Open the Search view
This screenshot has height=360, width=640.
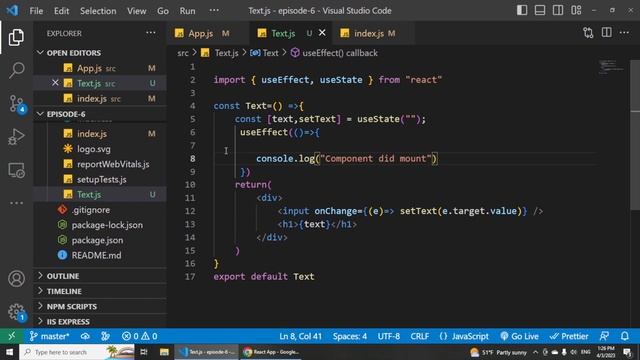16,70
